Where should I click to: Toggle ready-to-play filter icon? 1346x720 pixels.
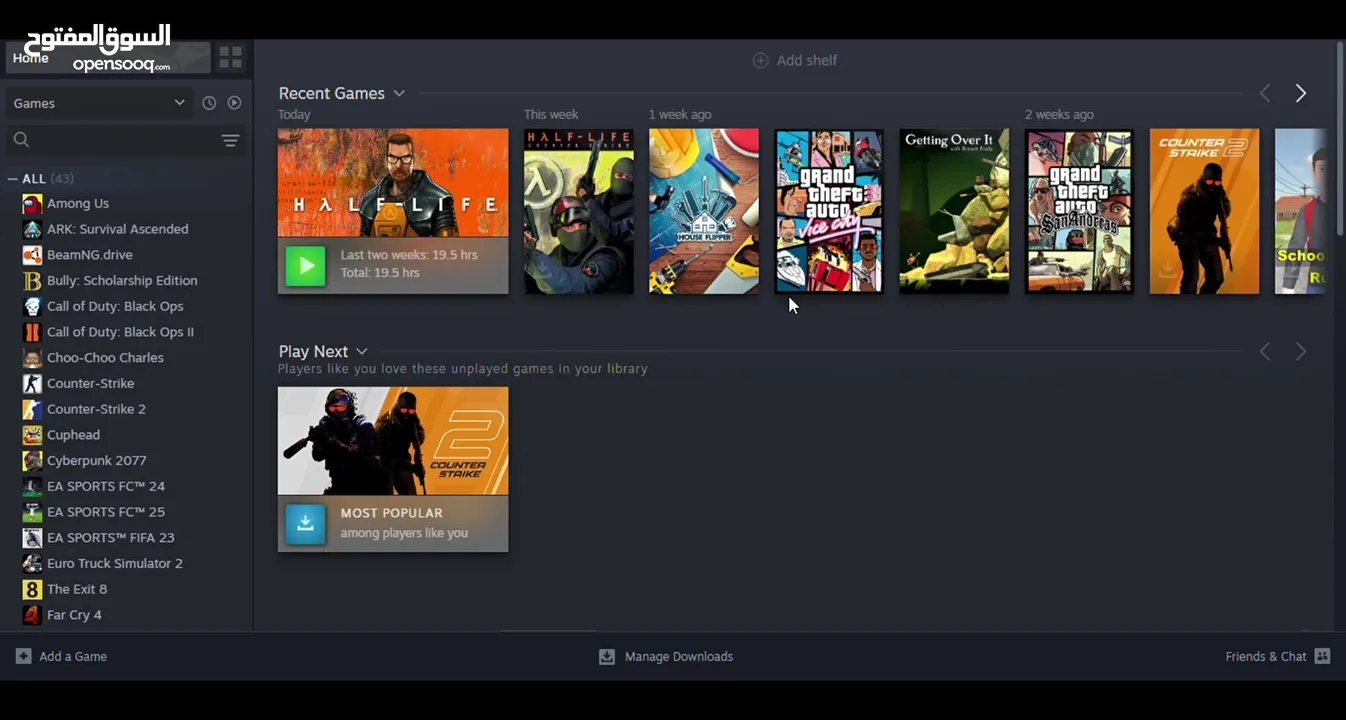click(234, 103)
